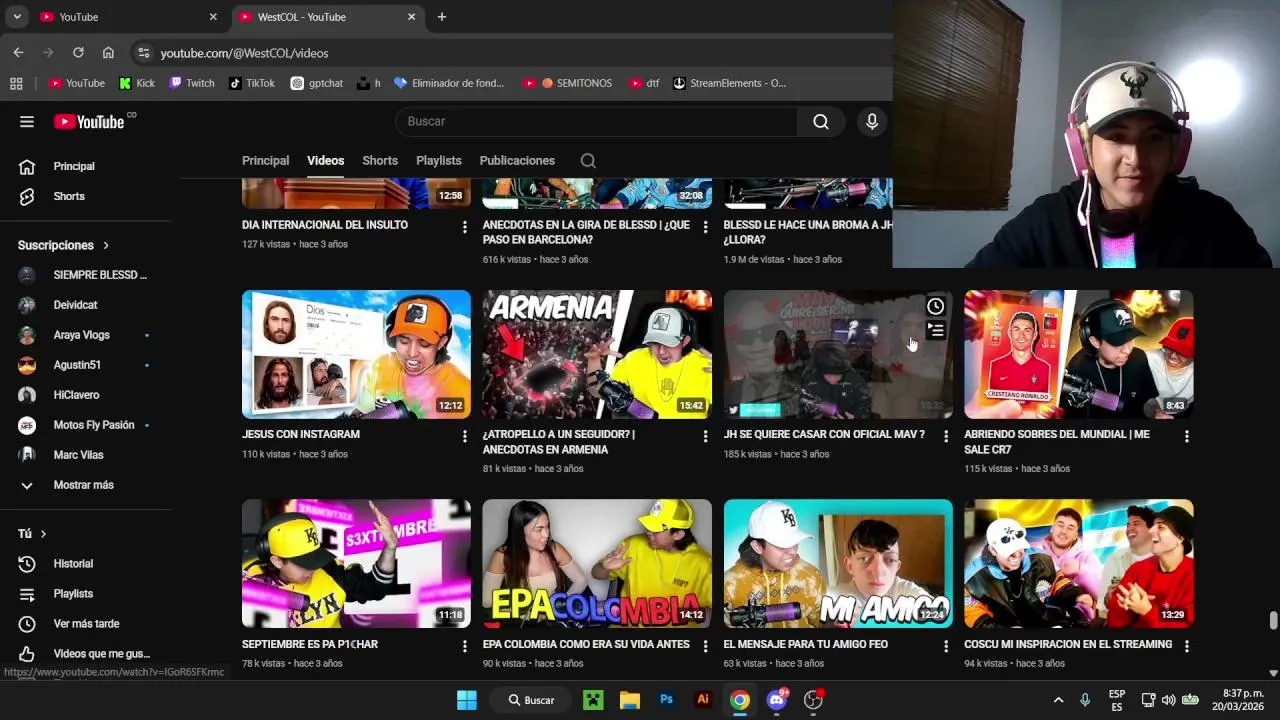Open the TikTok bookmark
The width and height of the screenshot is (1280, 720).
point(252,83)
